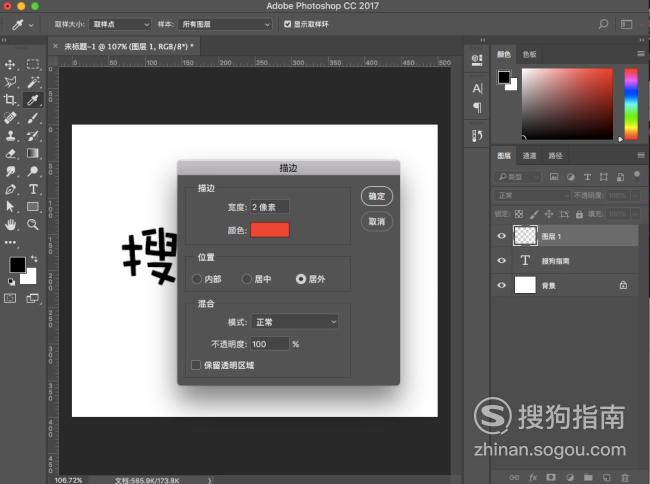Viewport: 650px width, 484px height.
Task: Click 确定 to confirm stroke
Action: 376,196
